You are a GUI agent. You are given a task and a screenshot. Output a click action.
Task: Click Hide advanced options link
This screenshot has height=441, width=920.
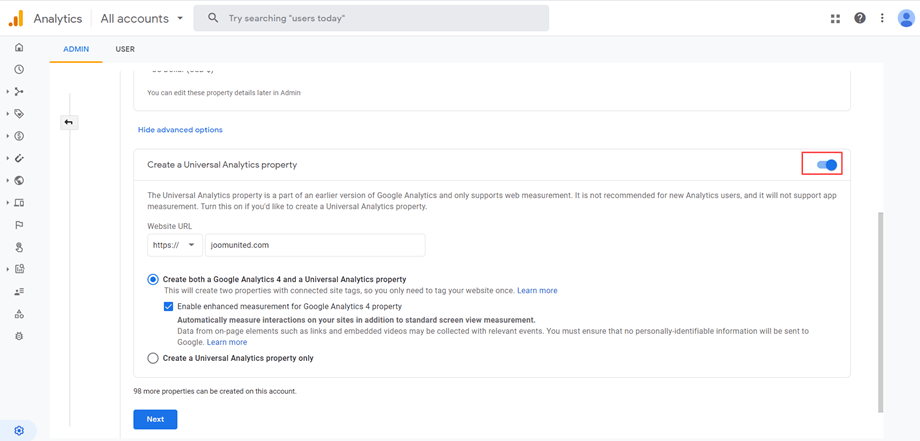180,130
